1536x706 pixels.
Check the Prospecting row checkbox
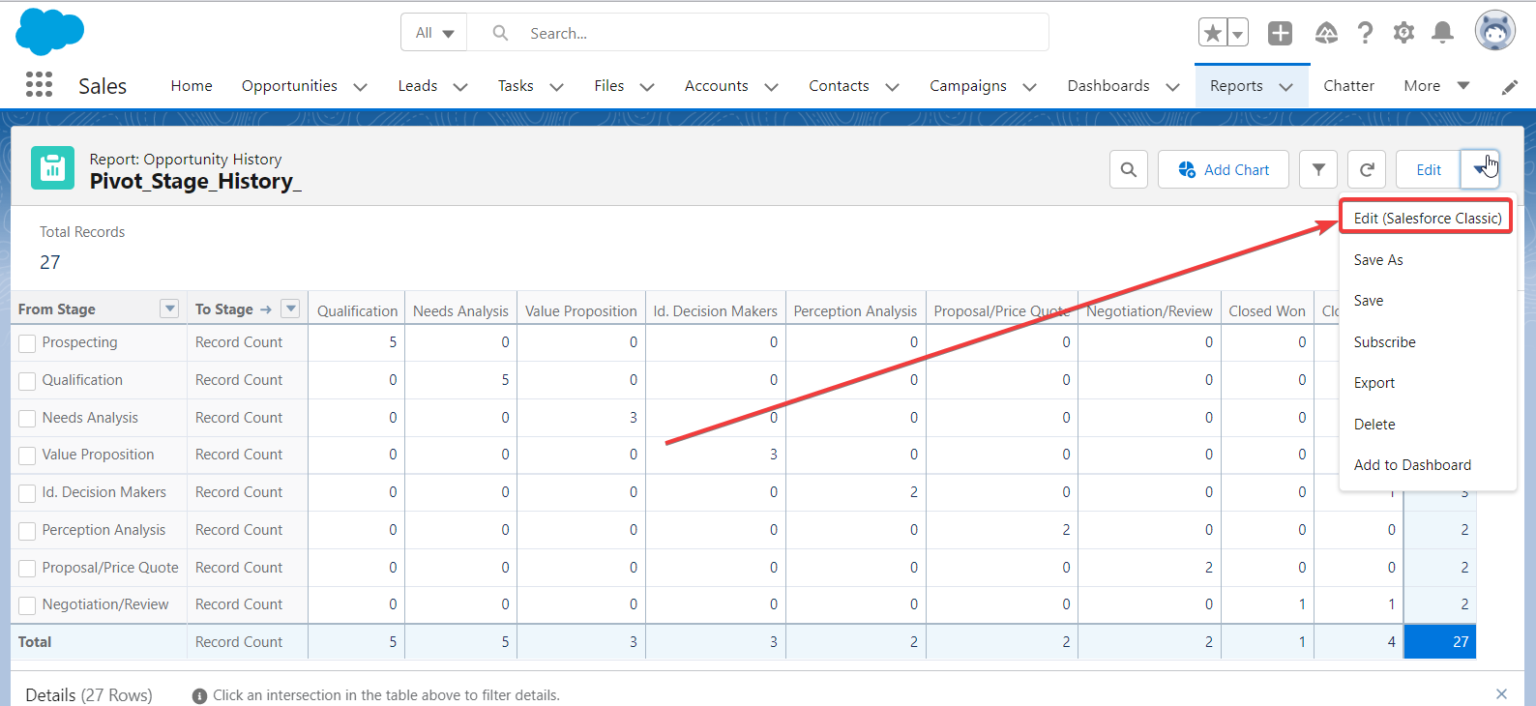(26, 343)
